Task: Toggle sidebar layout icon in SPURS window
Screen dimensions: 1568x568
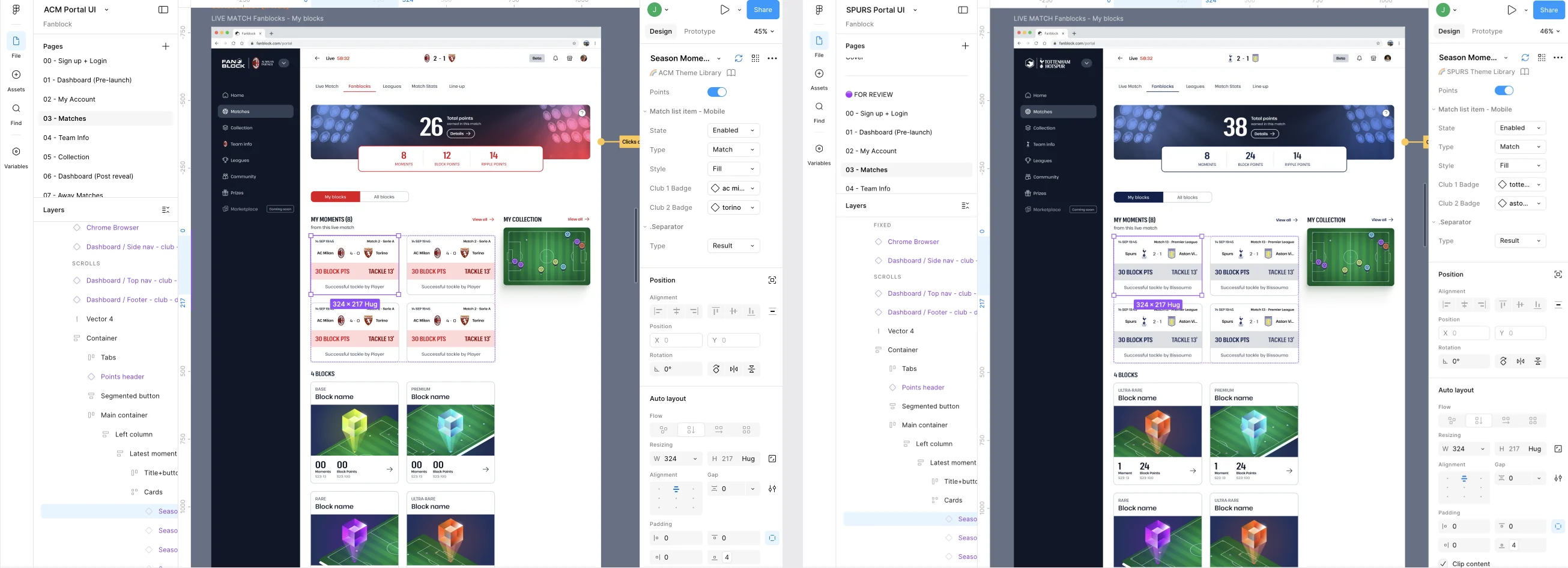Action: point(963,10)
